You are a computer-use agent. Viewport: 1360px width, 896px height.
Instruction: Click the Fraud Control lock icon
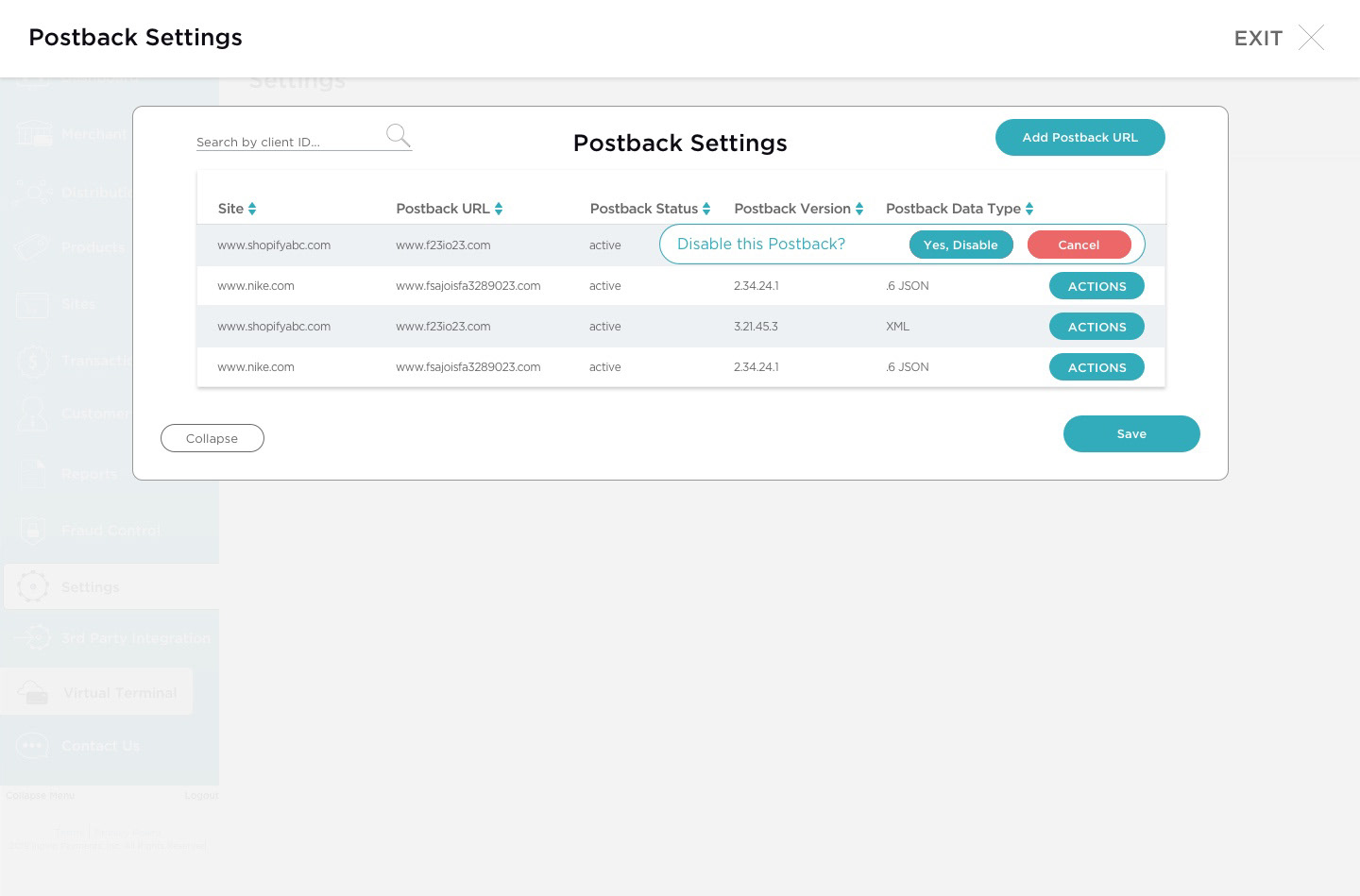33,531
